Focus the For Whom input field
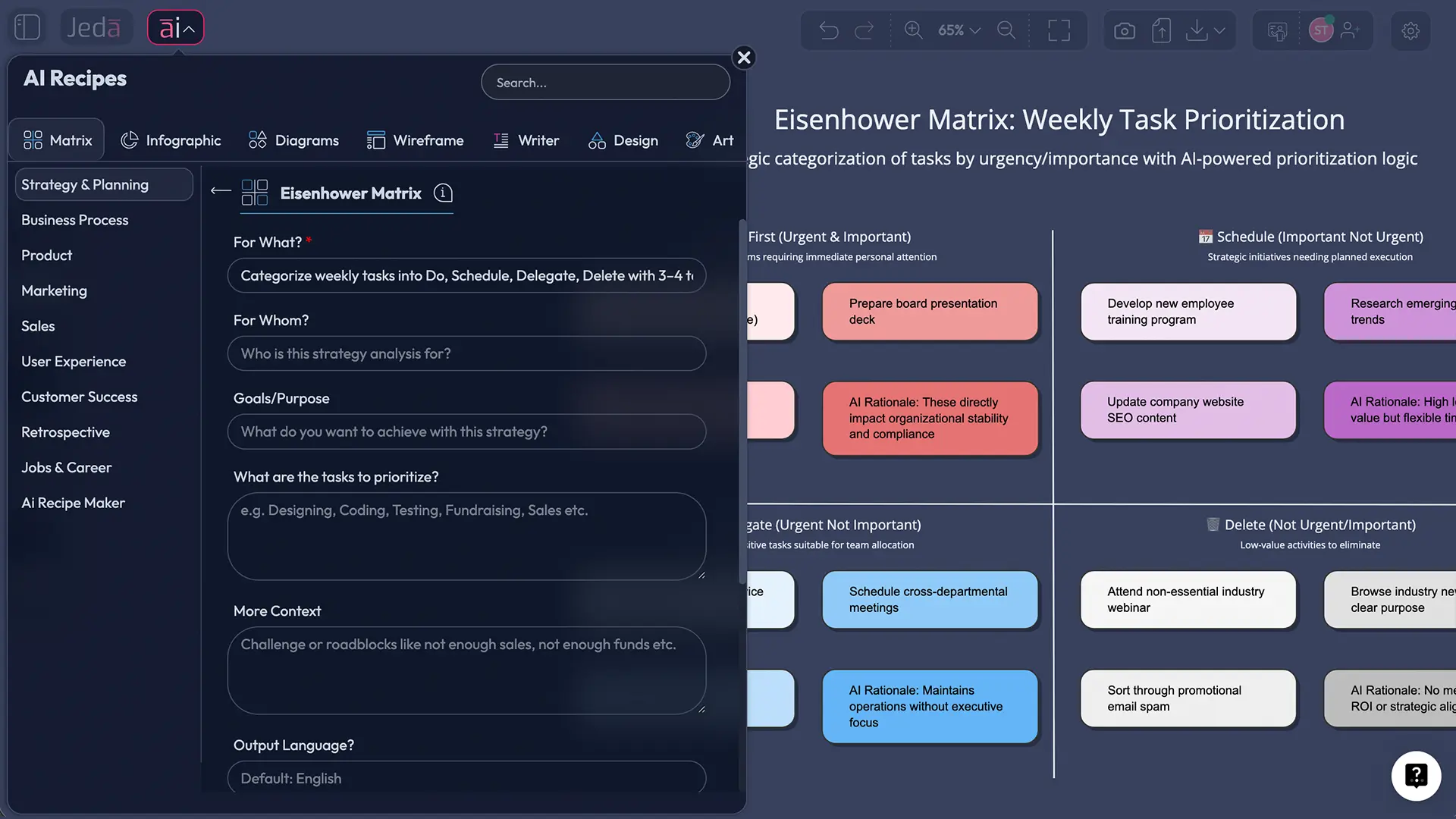Viewport: 1456px width, 819px height. (x=466, y=353)
